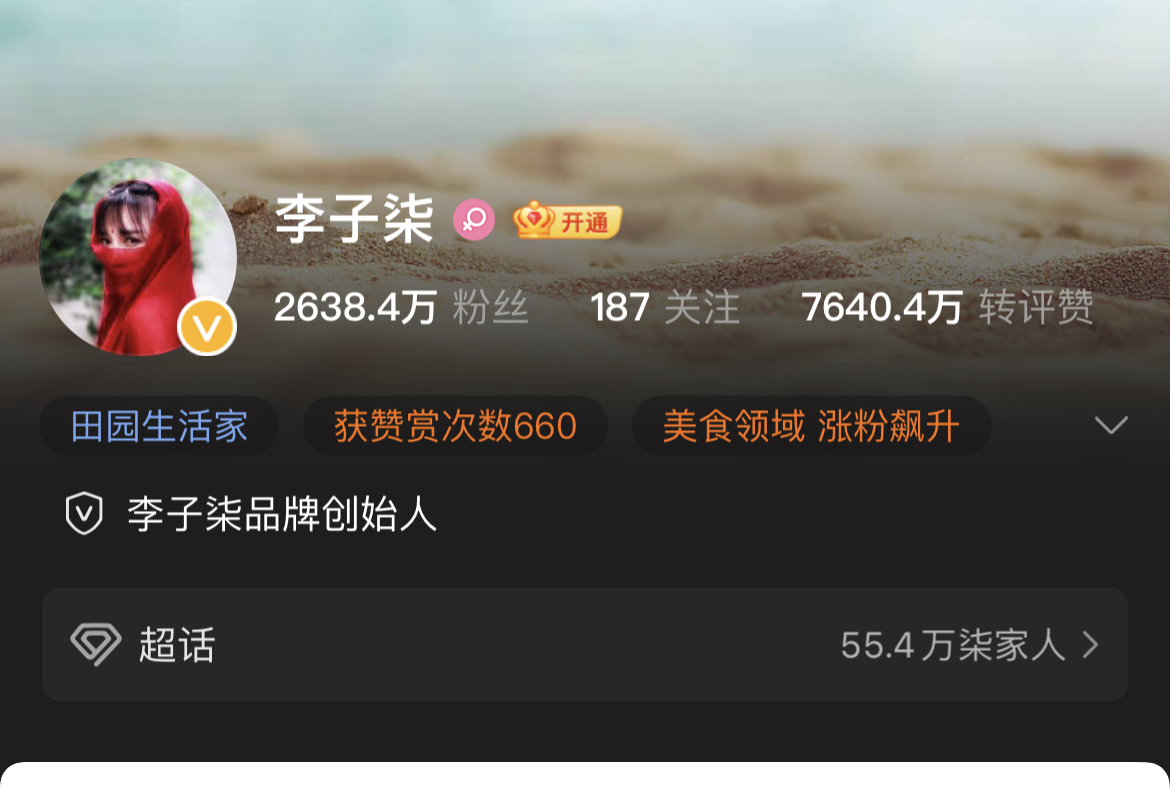This screenshot has height=788, width=1170.
Task: Tap the 超话 diamond icon
Action: click(x=96, y=644)
